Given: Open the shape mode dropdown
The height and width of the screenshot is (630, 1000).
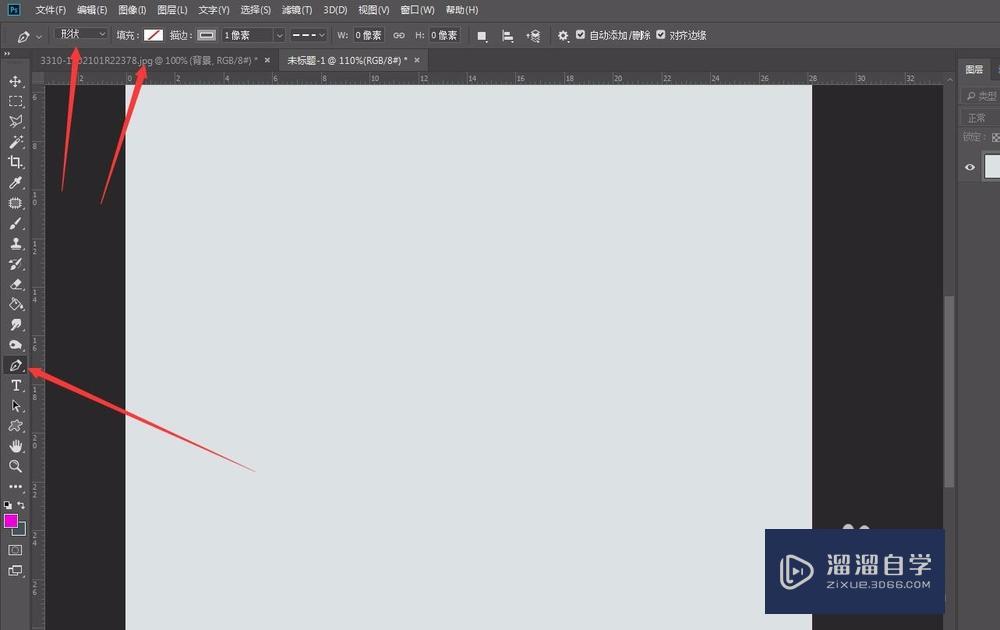Looking at the screenshot, I should 81,34.
